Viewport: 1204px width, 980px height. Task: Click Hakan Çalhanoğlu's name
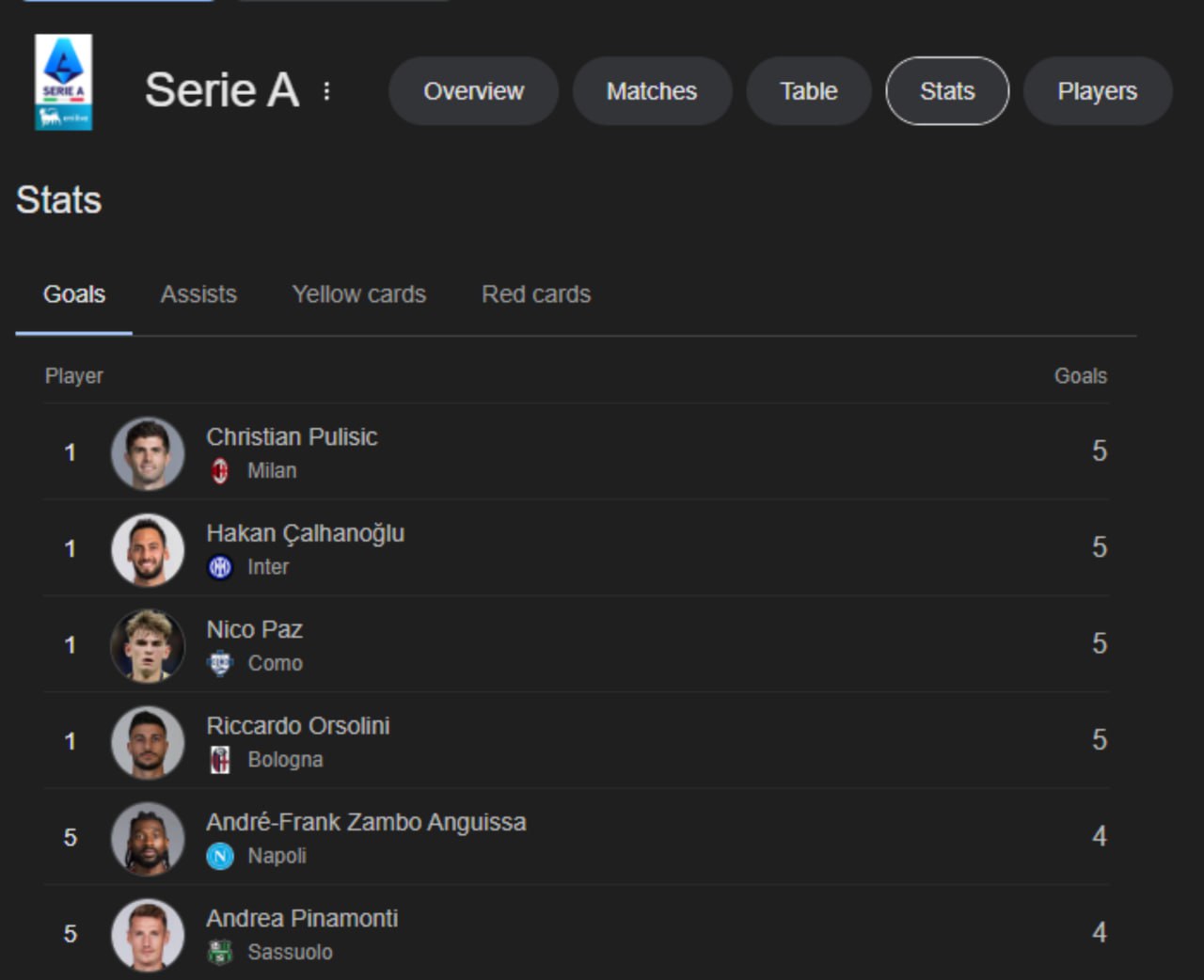tap(305, 533)
